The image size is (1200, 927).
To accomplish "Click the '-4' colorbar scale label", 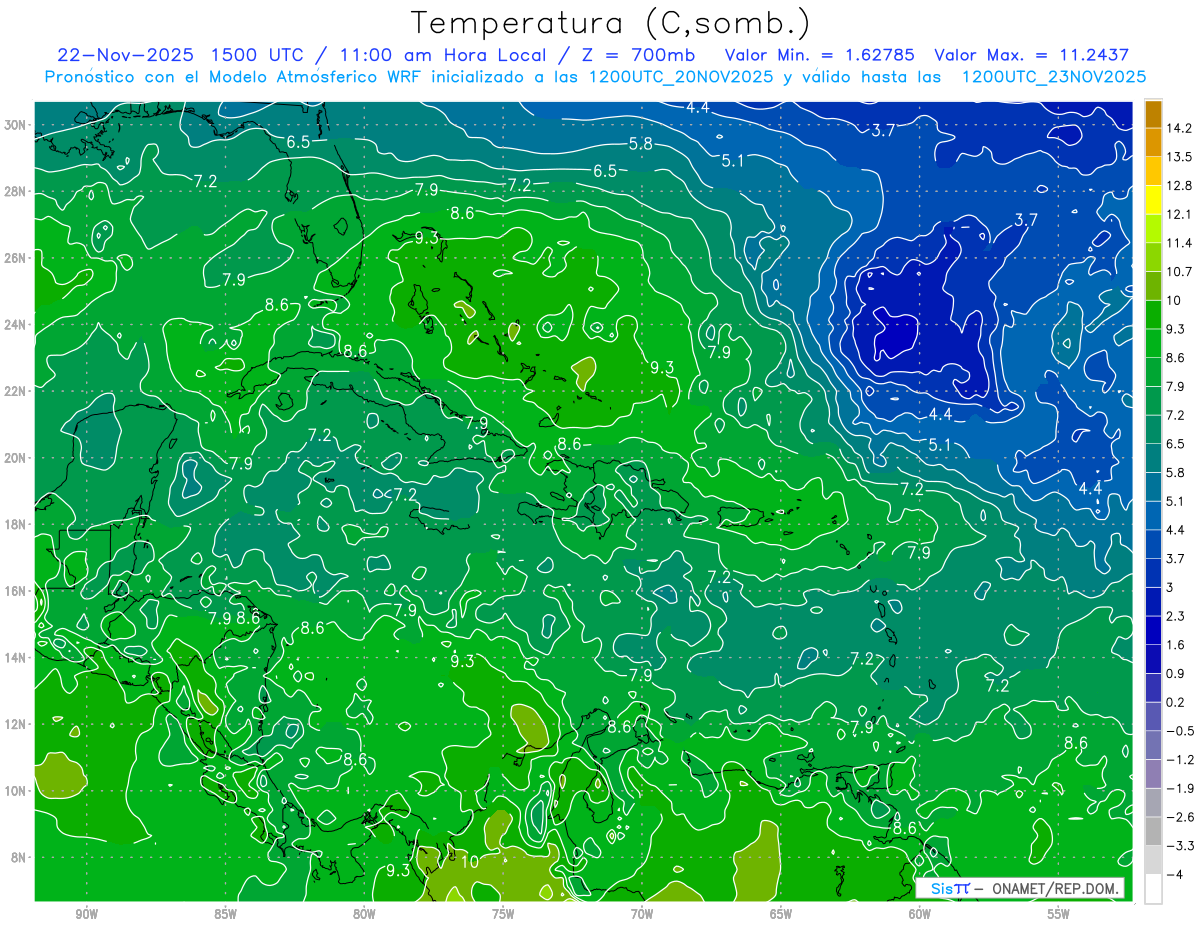I will pos(1174,874).
